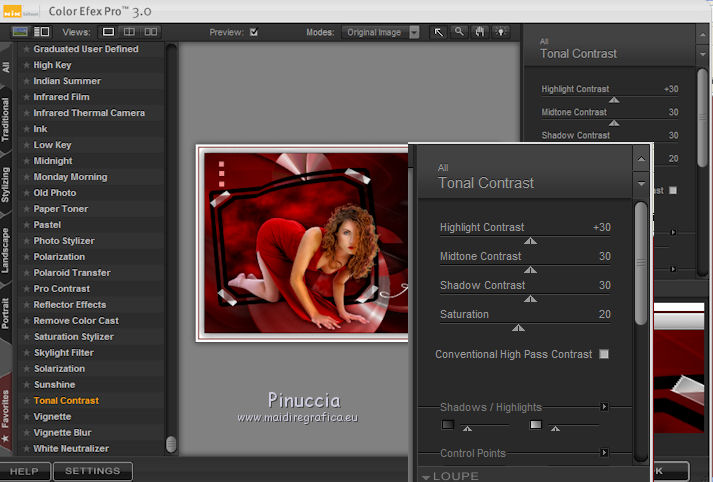This screenshot has height=482, width=713.
Task: Switch to side-by-side preview view
Action: click(x=149, y=32)
